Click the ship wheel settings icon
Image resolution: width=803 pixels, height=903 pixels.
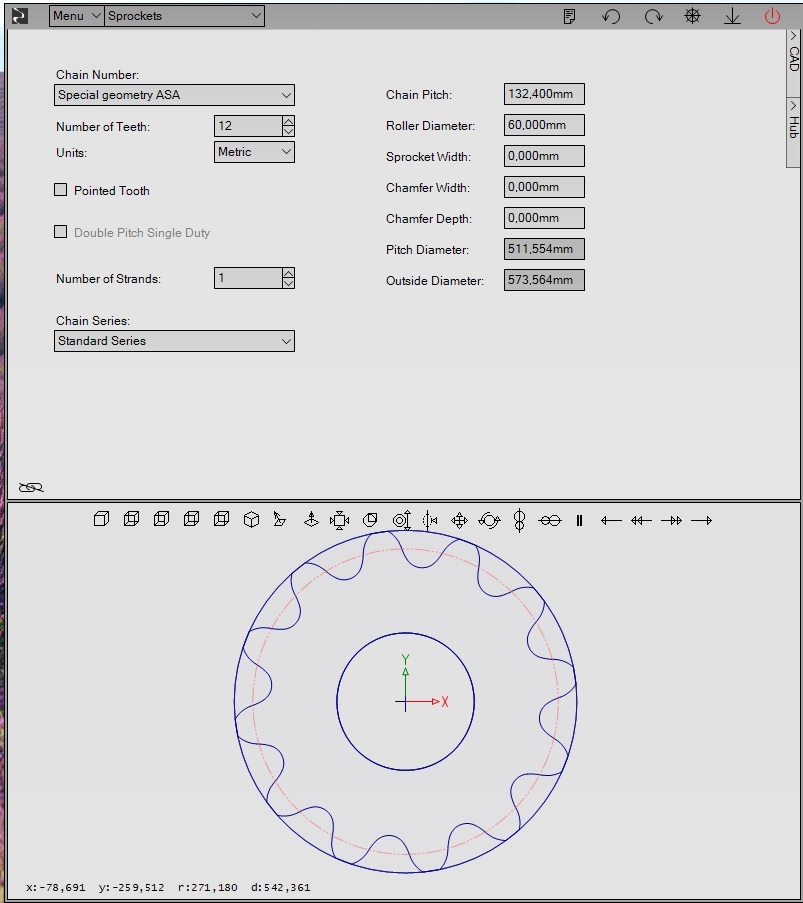[692, 16]
